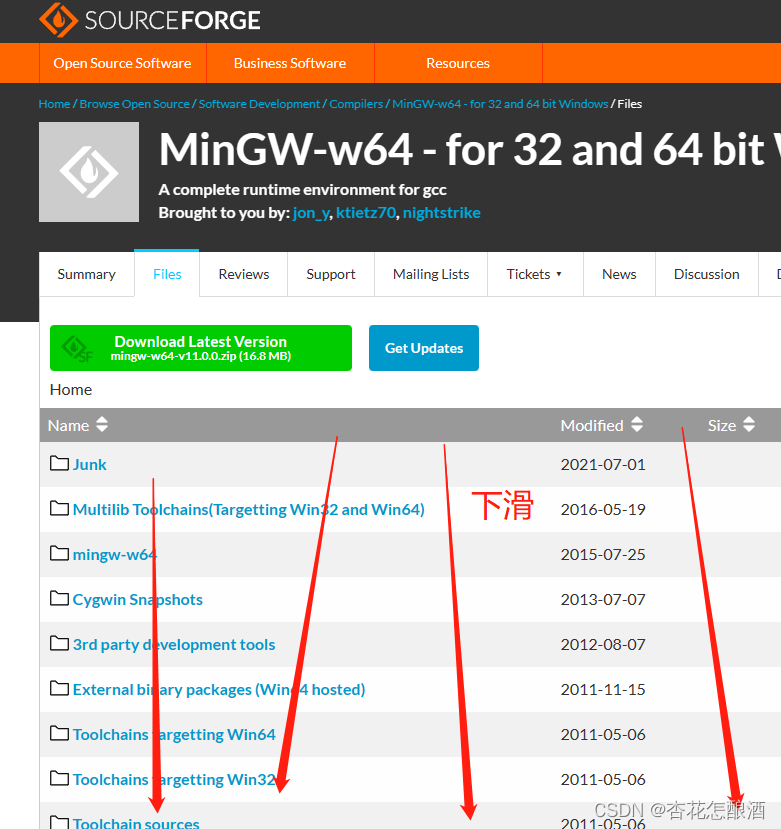Sort files by Name column arrows
The height and width of the screenshot is (829, 781).
(x=102, y=425)
